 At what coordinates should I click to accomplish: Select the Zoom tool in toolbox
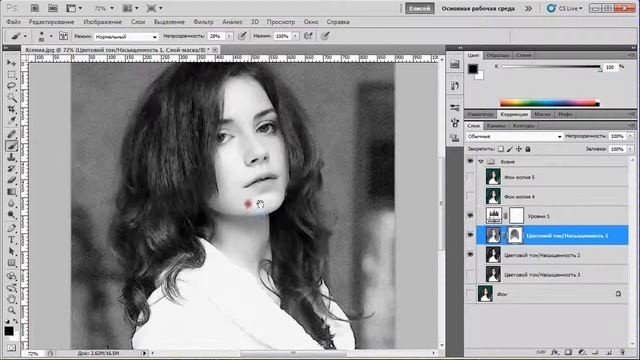tap(11, 311)
